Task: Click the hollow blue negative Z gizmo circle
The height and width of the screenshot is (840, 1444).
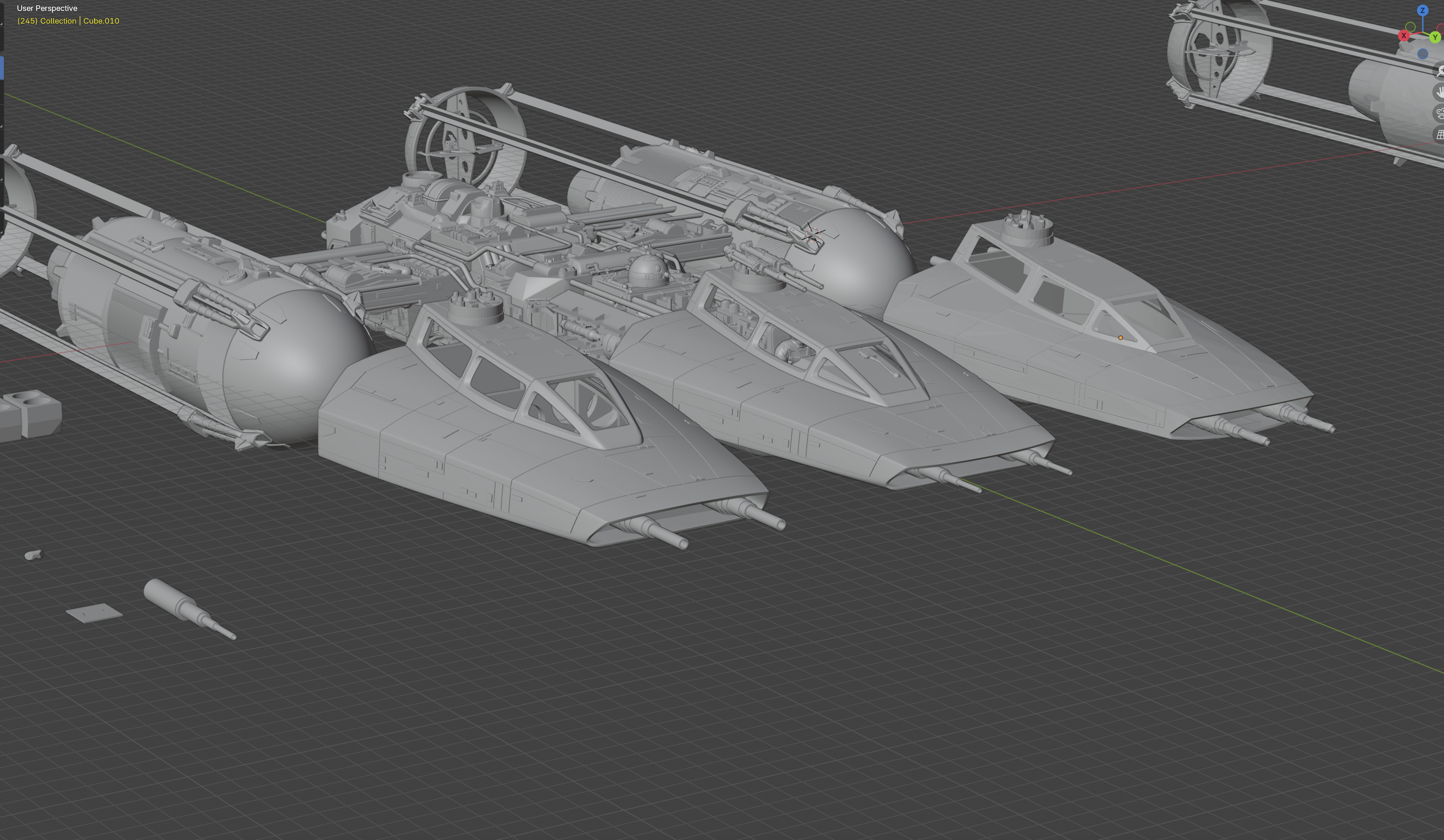Action: click(x=1422, y=54)
